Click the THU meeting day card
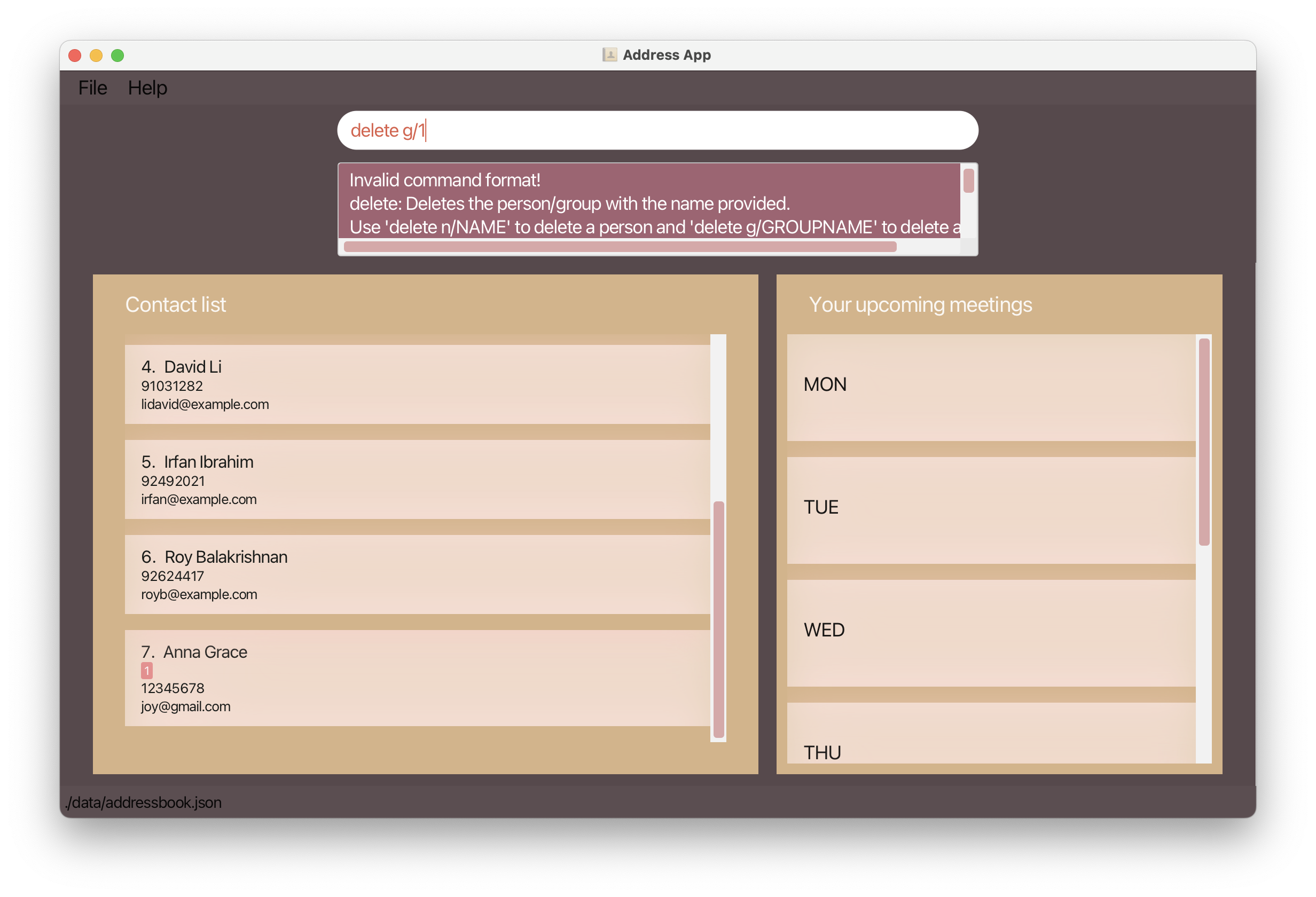Image resolution: width=1316 pixels, height=897 pixels. coord(991,736)
